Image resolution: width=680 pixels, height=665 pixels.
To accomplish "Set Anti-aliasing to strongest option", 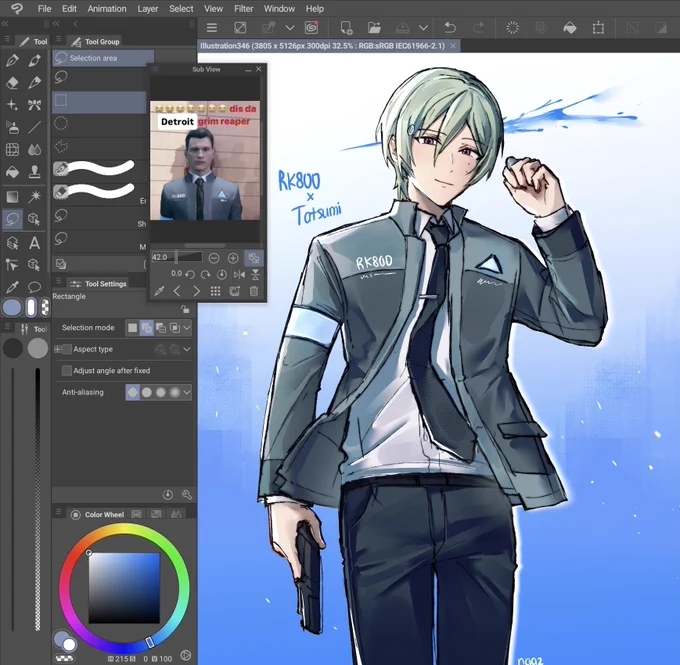I will pos(175,392).
